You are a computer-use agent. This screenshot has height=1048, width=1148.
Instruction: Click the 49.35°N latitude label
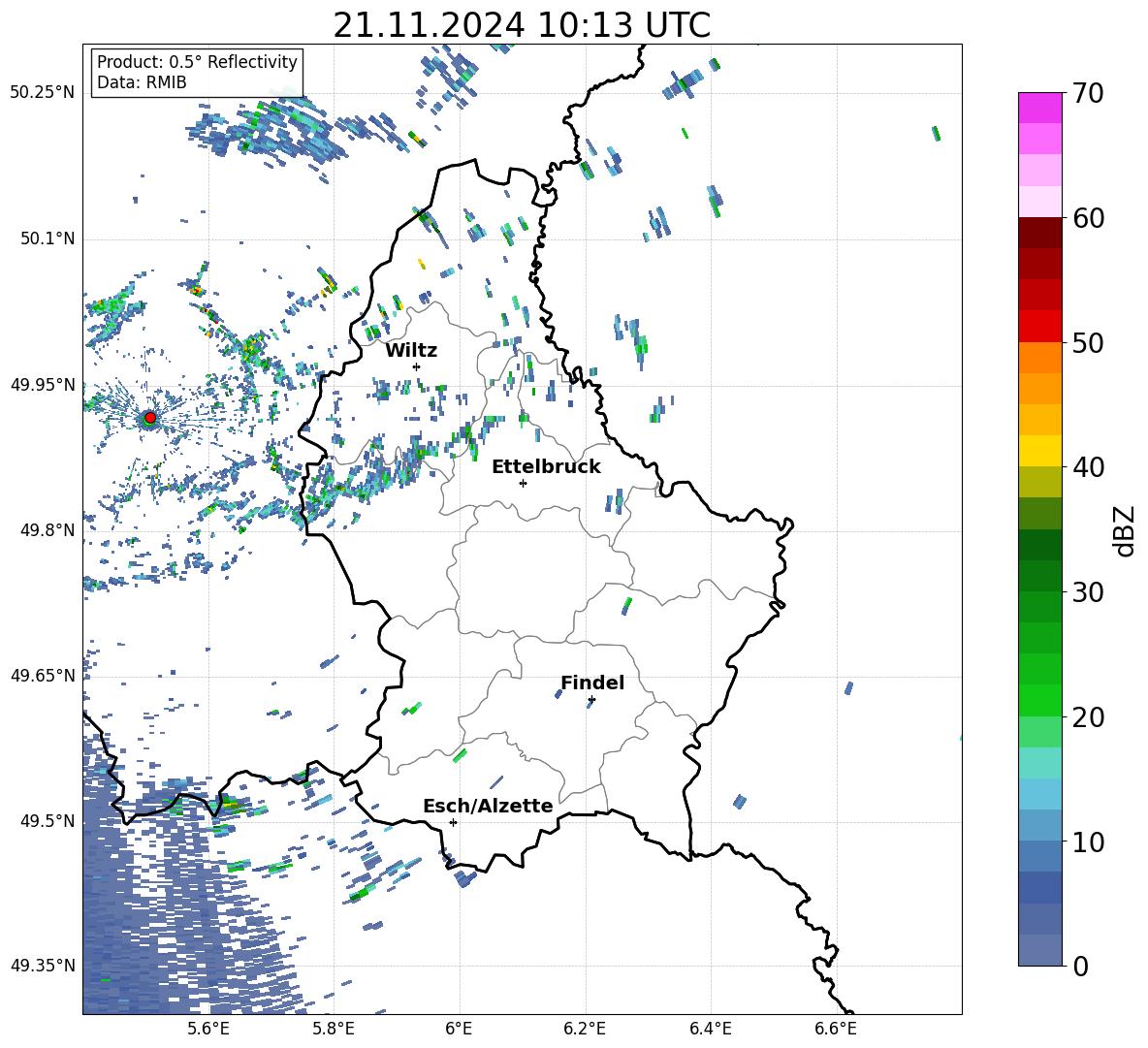[x=43, y=966]
